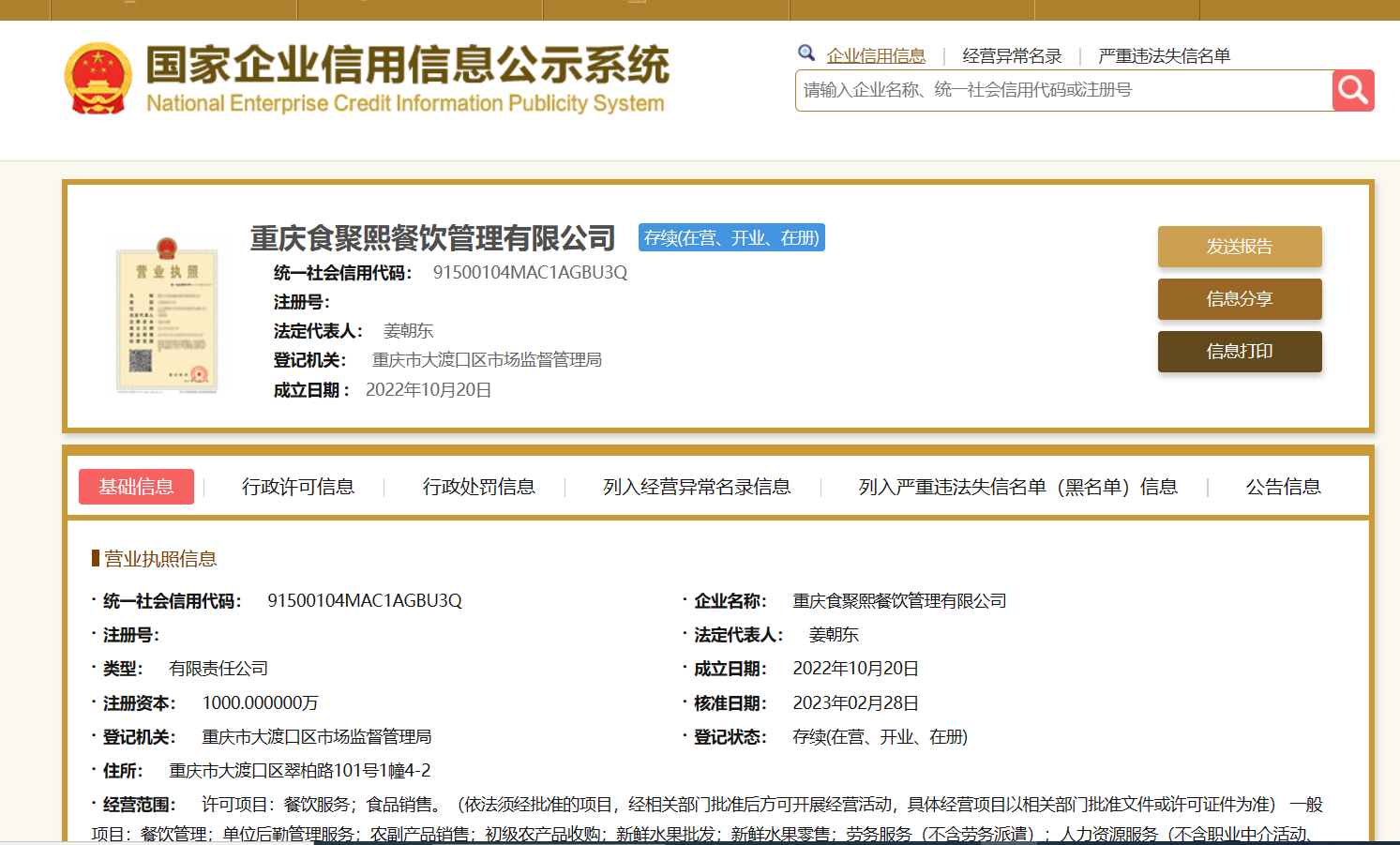
Task: Click the 登记状态 value in license details
Action: click(x=881, y=737)
